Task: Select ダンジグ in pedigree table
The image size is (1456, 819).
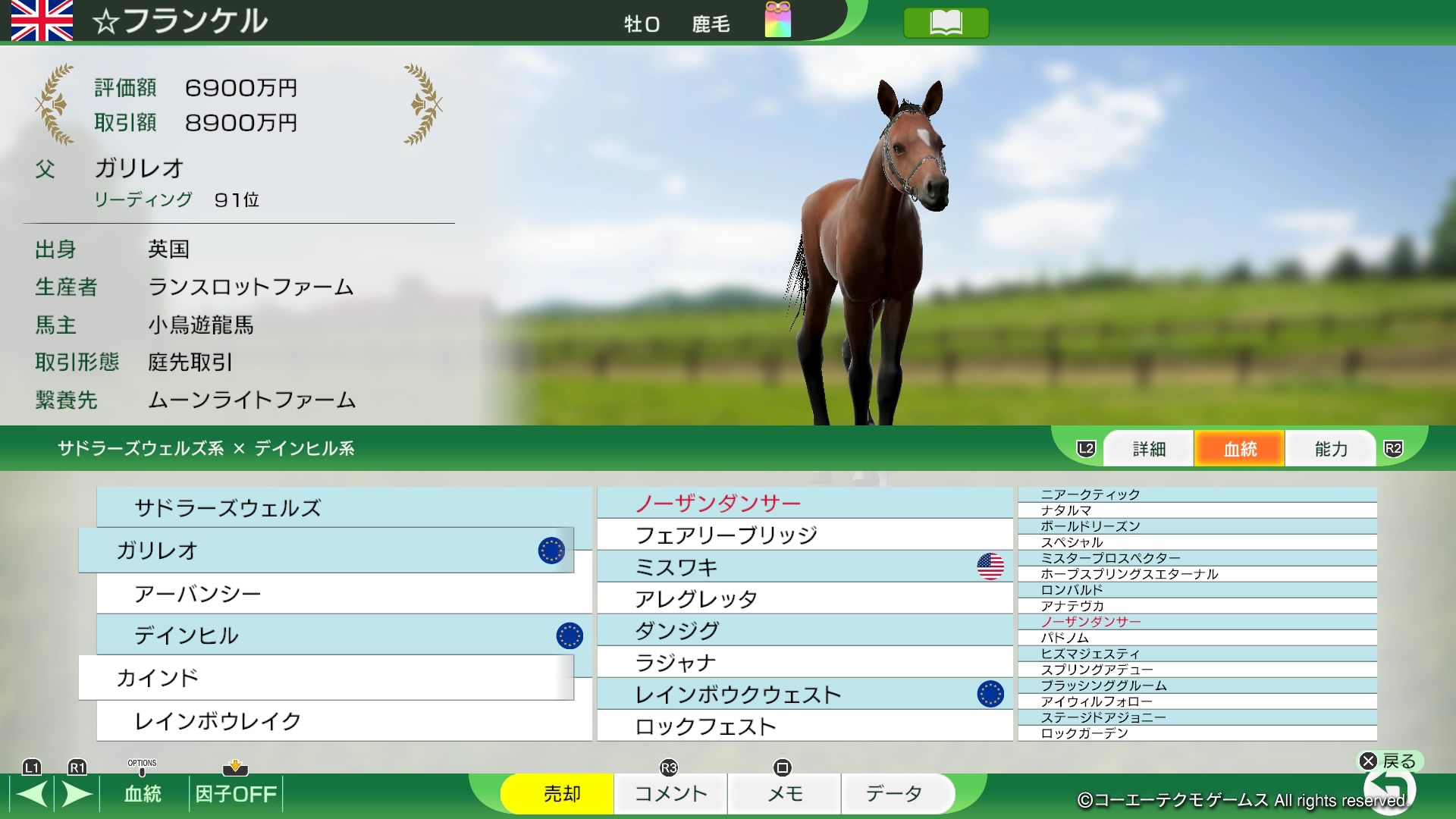Action: coord(805,630)
